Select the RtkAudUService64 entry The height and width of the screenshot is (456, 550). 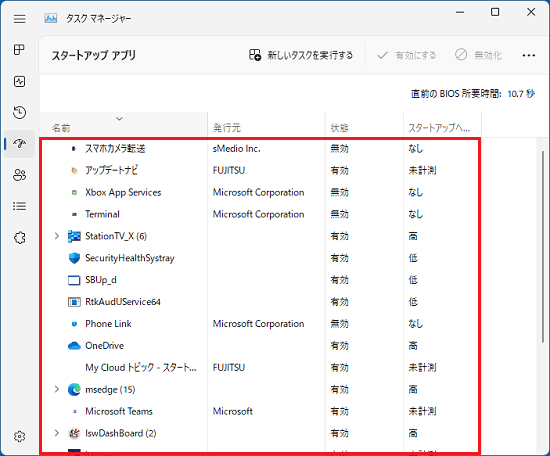(123, 302)
